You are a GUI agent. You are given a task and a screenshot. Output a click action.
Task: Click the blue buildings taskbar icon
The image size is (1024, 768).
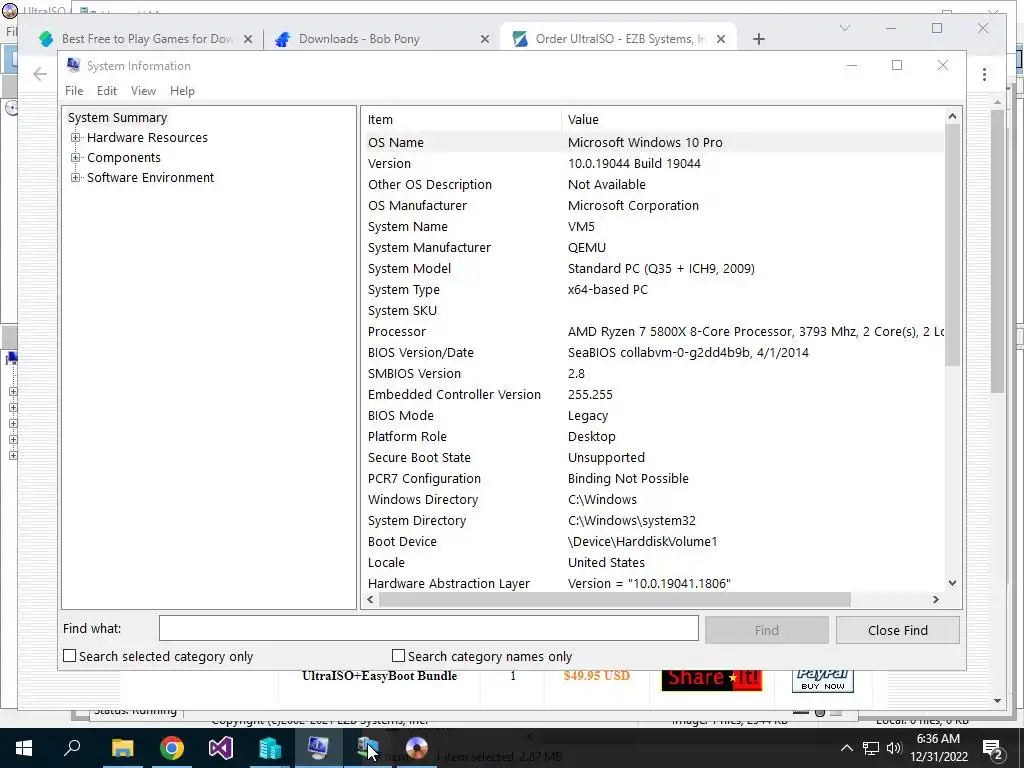[x=269, y=748]
